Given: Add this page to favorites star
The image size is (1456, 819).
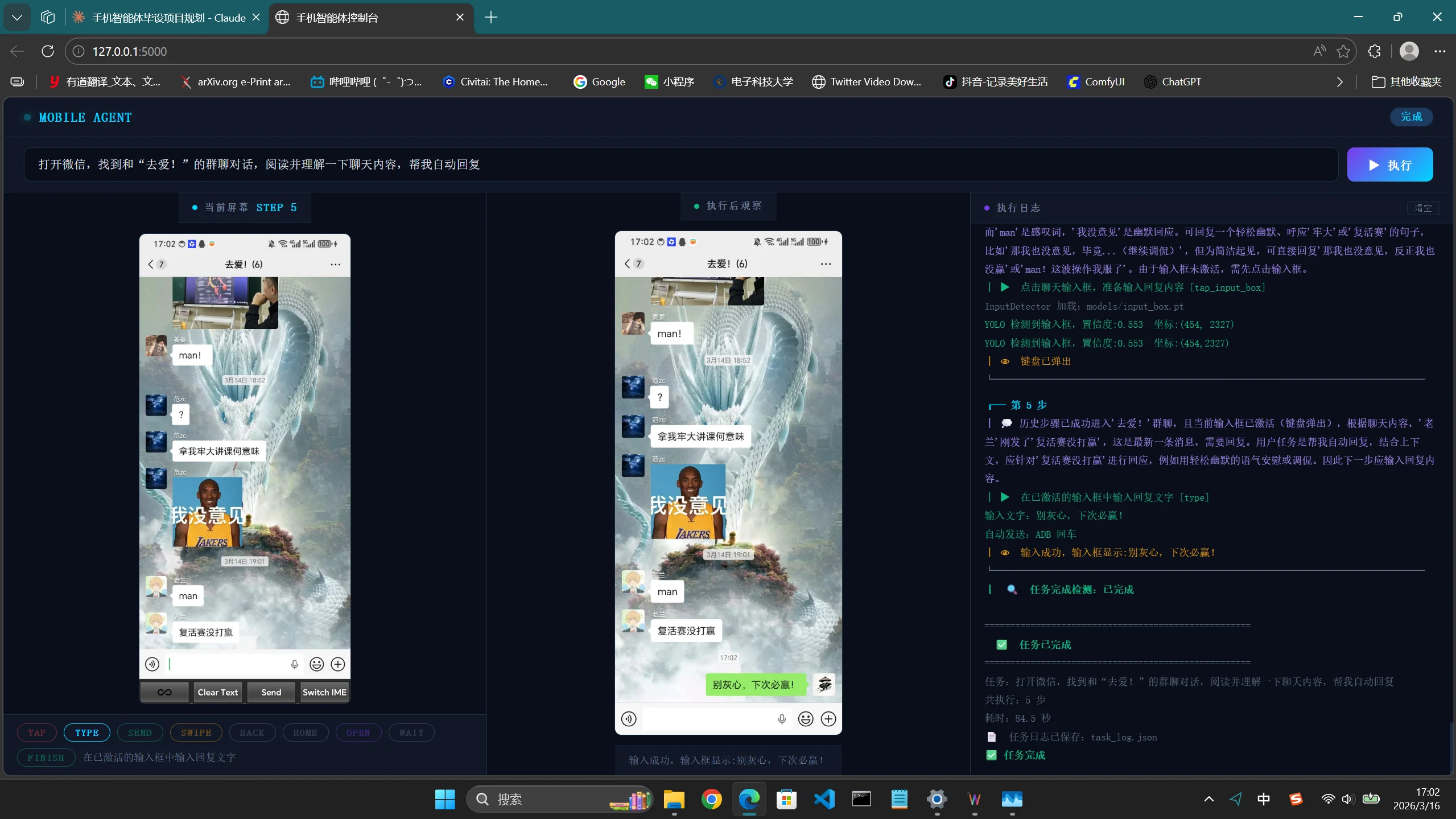Looking at the screenshot, I should [1343, 51].
